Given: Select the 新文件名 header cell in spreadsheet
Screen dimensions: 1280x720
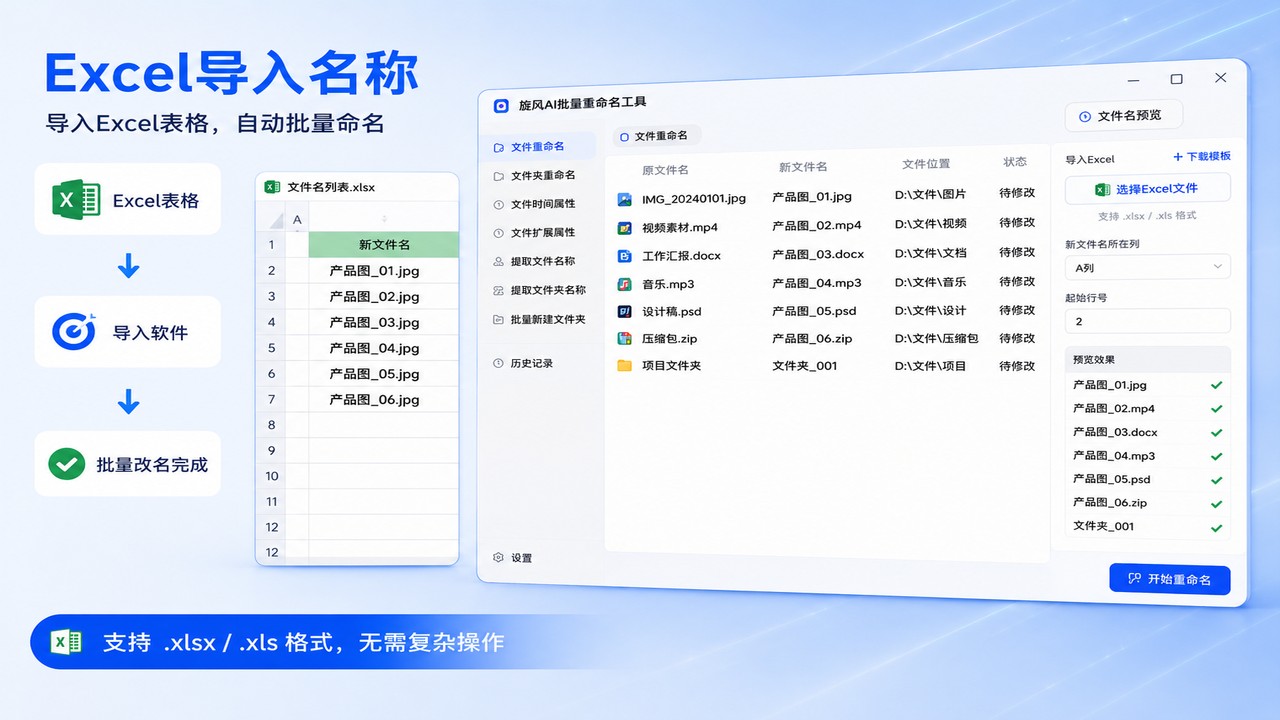Looking at the screenshot, I should click(383, 245).
